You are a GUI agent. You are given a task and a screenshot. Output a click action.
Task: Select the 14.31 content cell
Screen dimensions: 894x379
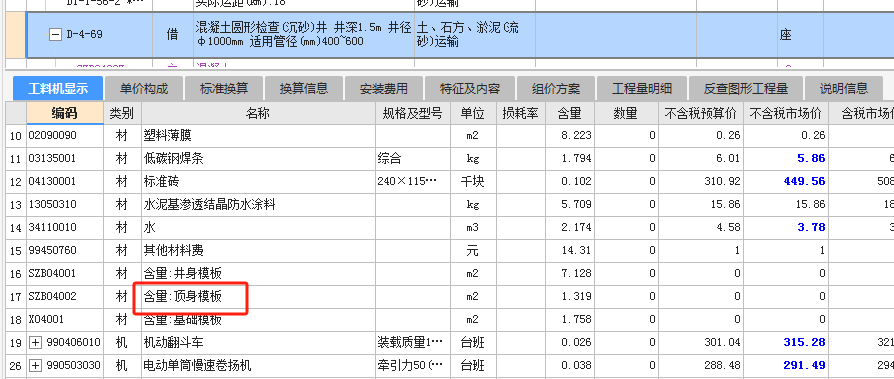[x=569, y=251]
